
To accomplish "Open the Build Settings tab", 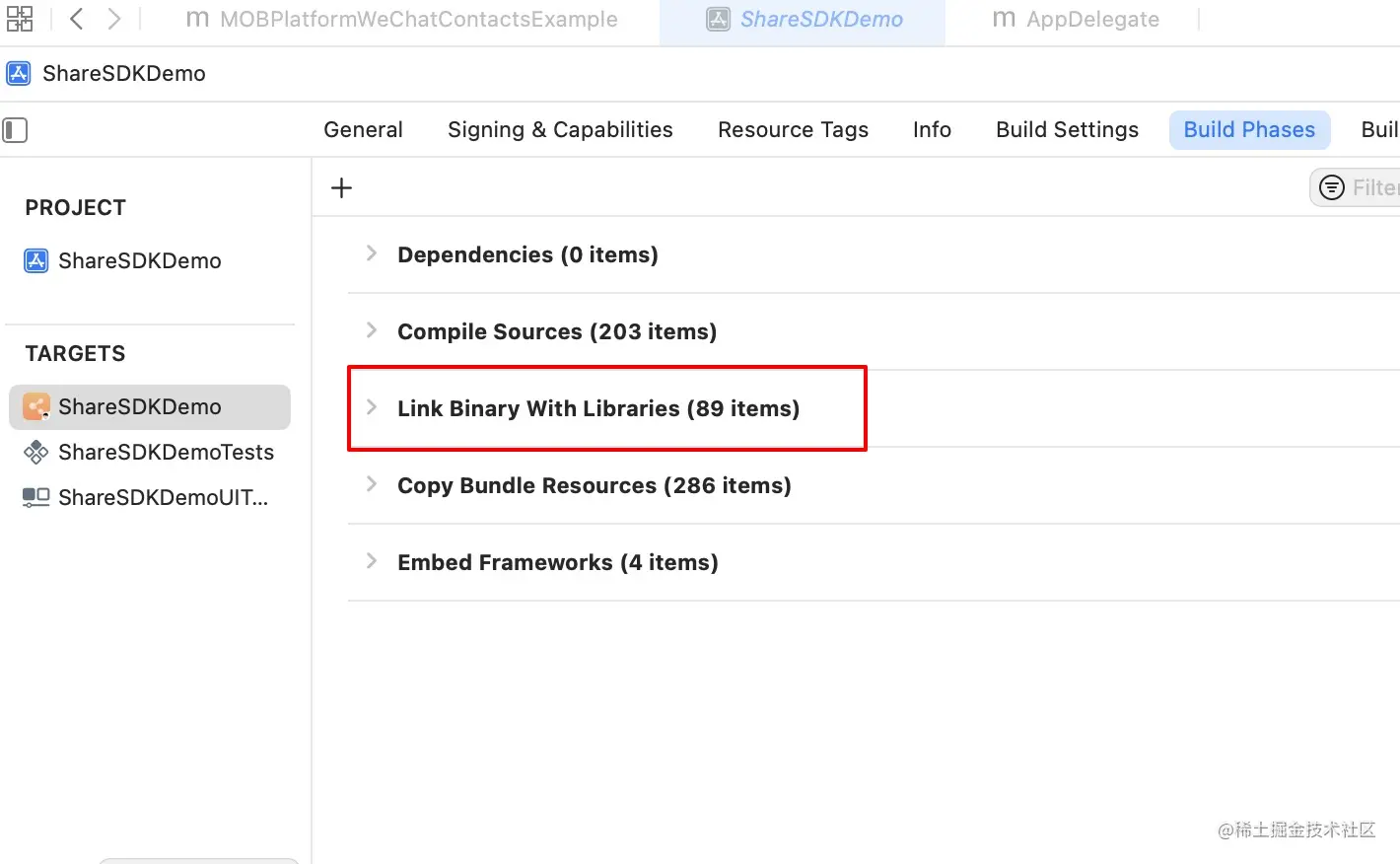I will tap(1067, 130).
